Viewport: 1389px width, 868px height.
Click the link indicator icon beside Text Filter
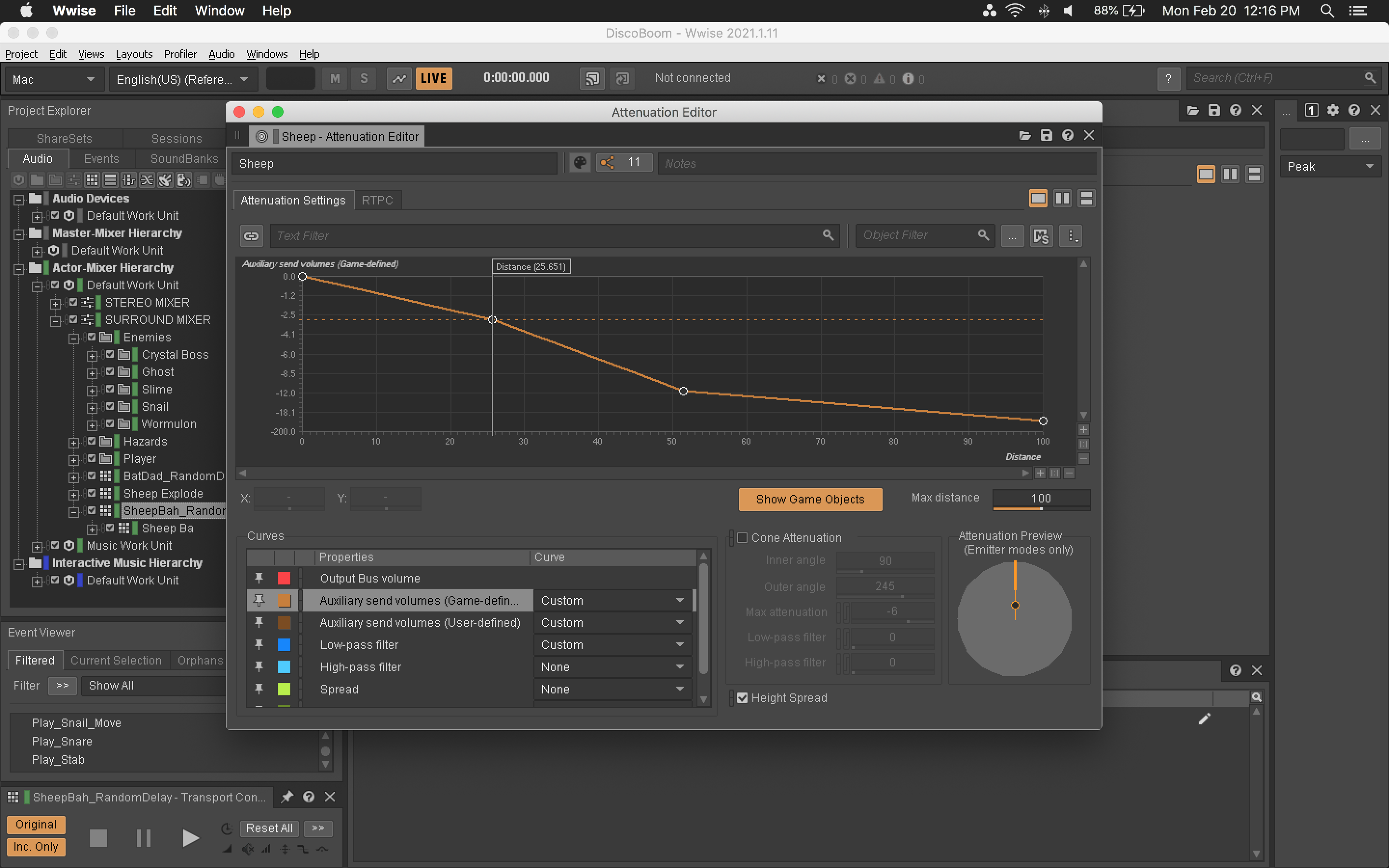[251, 236]
